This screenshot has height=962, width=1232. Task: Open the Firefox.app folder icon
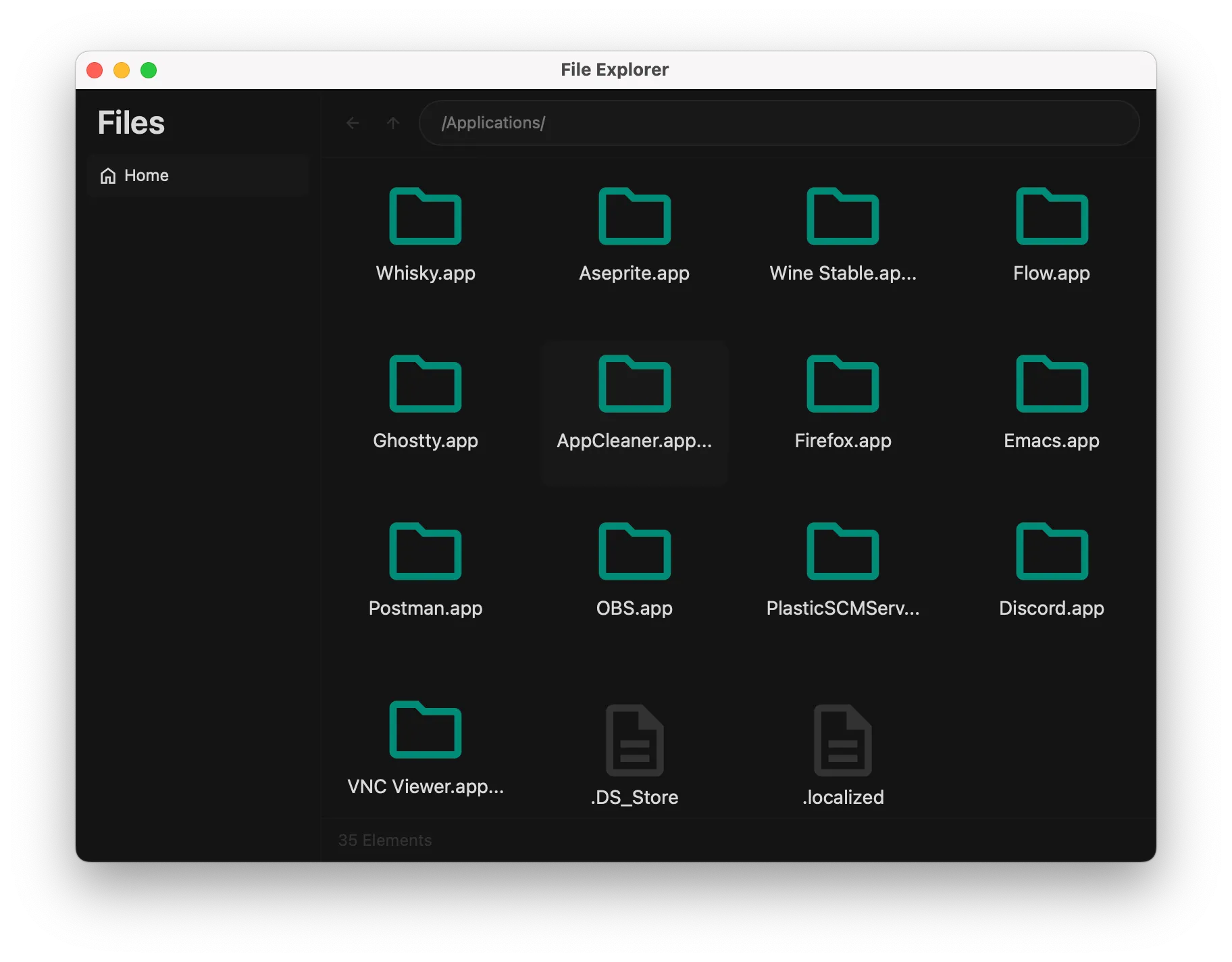click(x=843, y=384)
